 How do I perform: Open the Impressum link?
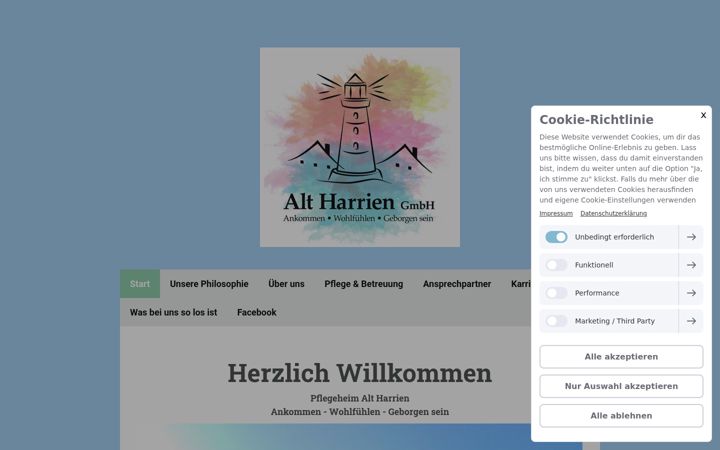coord(556,214)
